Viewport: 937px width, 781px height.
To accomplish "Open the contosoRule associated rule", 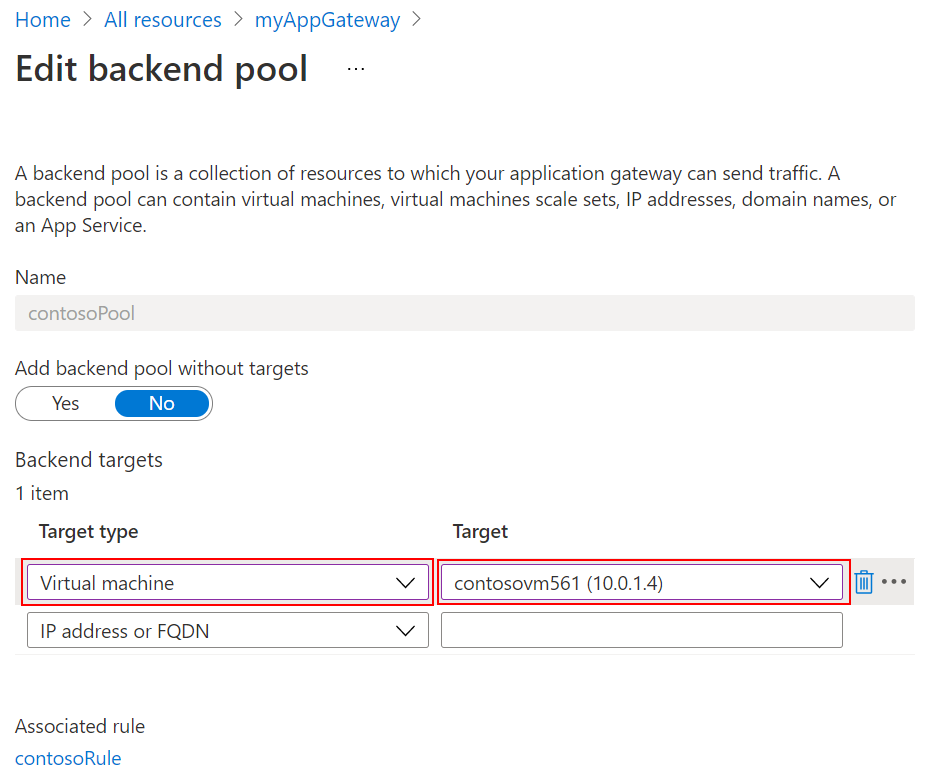I will tap(67, 758).
